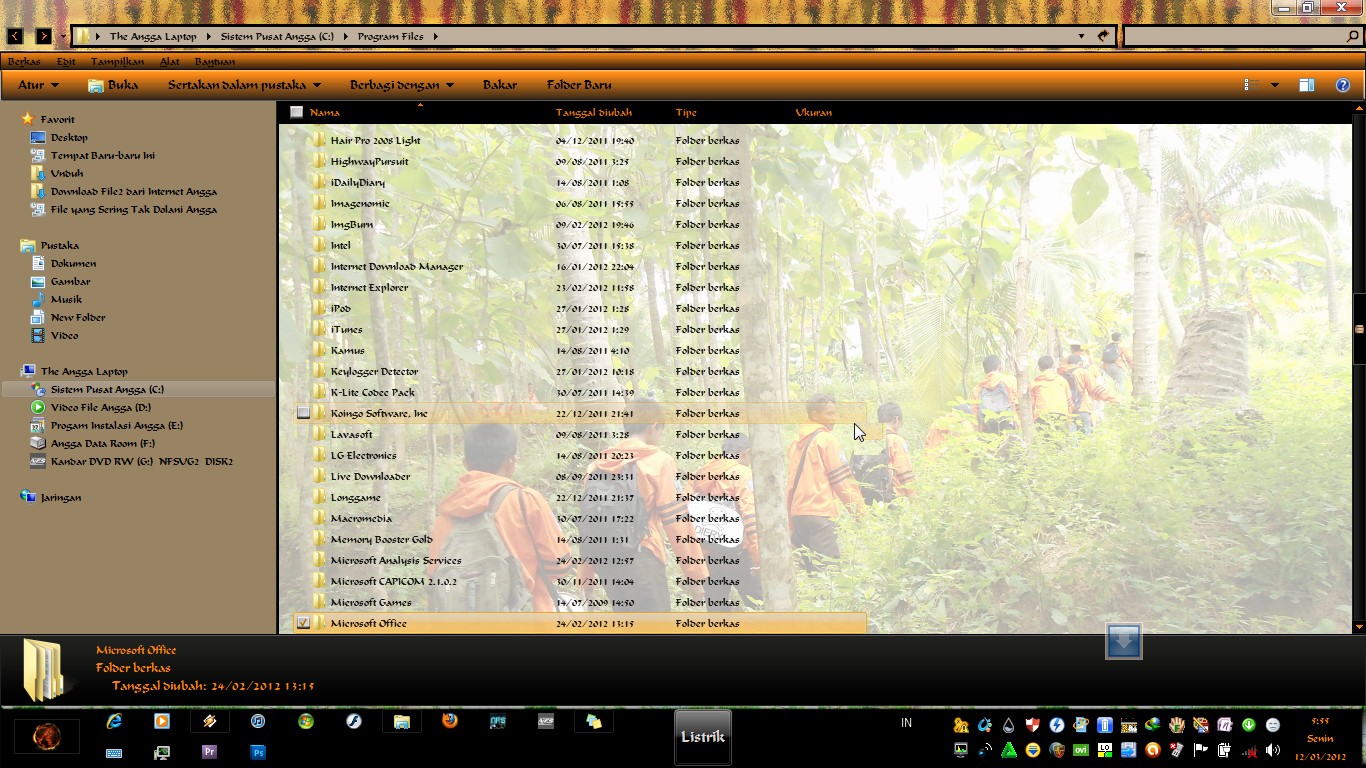Viewport: 1366px width, 768px height.
Task: Open Adobe Photoshop from the taskbar
Action: 258,752
